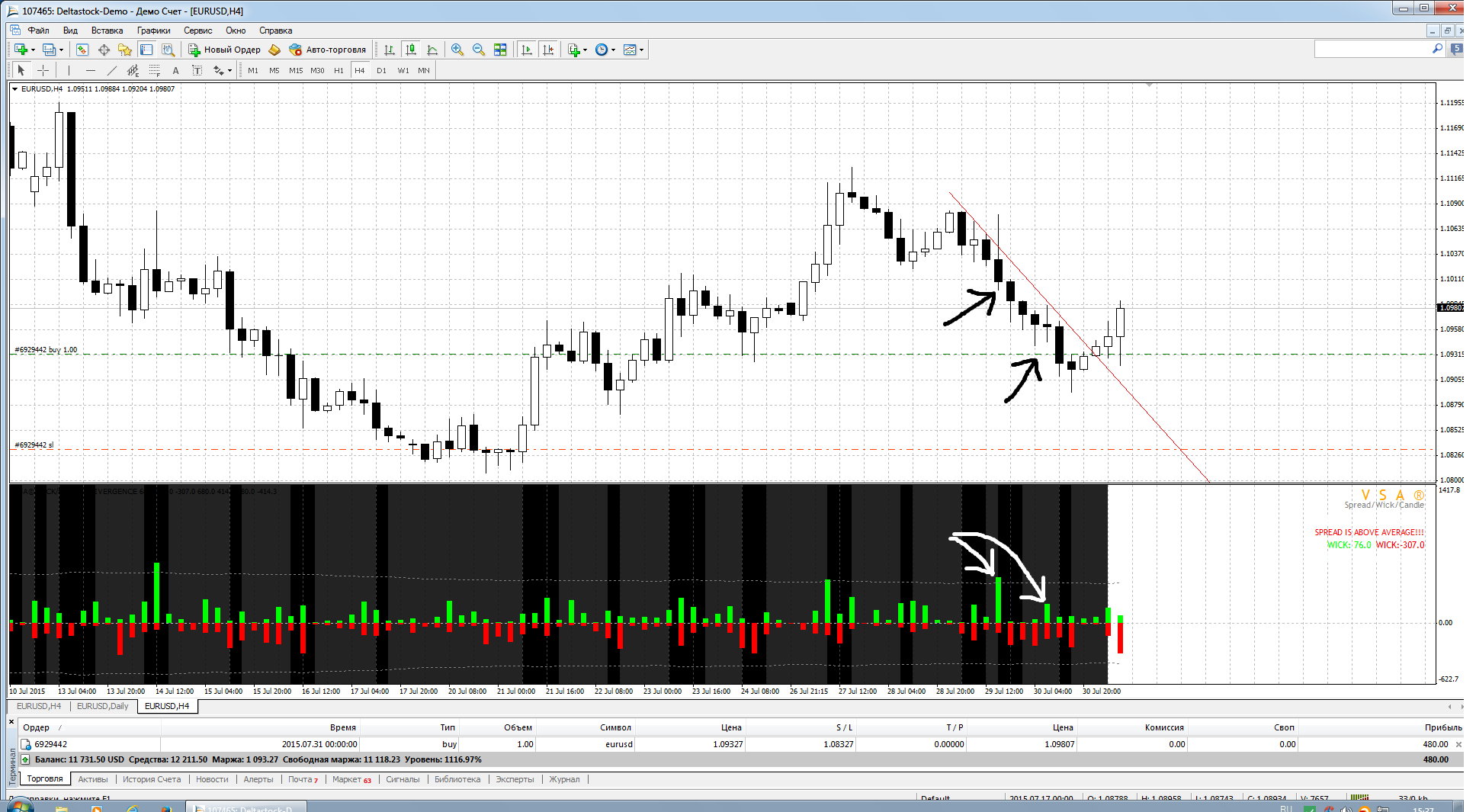The width and height of the screenshot is (1476, 812).
Task: Switch chart to bar chart mode
Action: 390,50
